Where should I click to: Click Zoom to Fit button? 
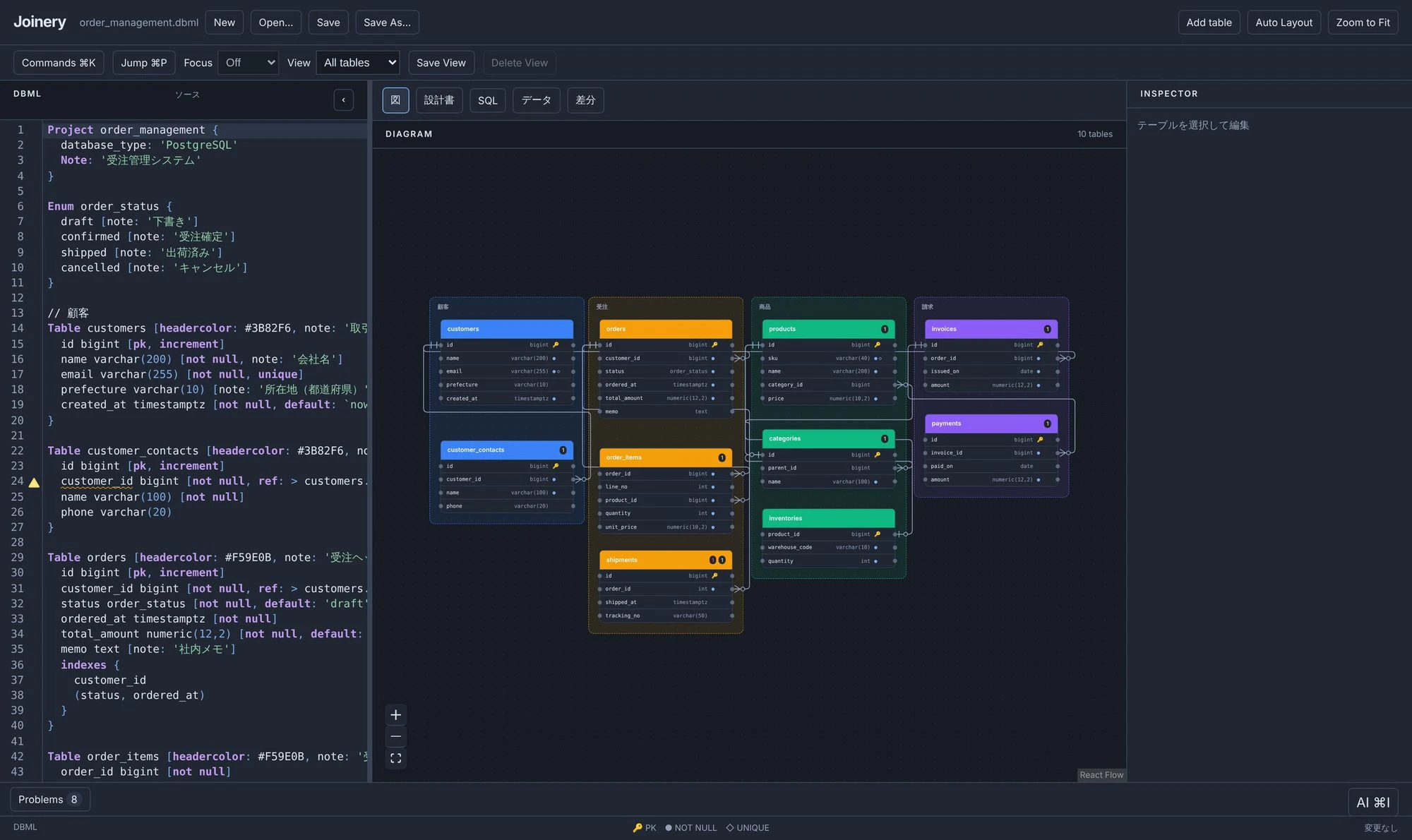(1363, 23)
